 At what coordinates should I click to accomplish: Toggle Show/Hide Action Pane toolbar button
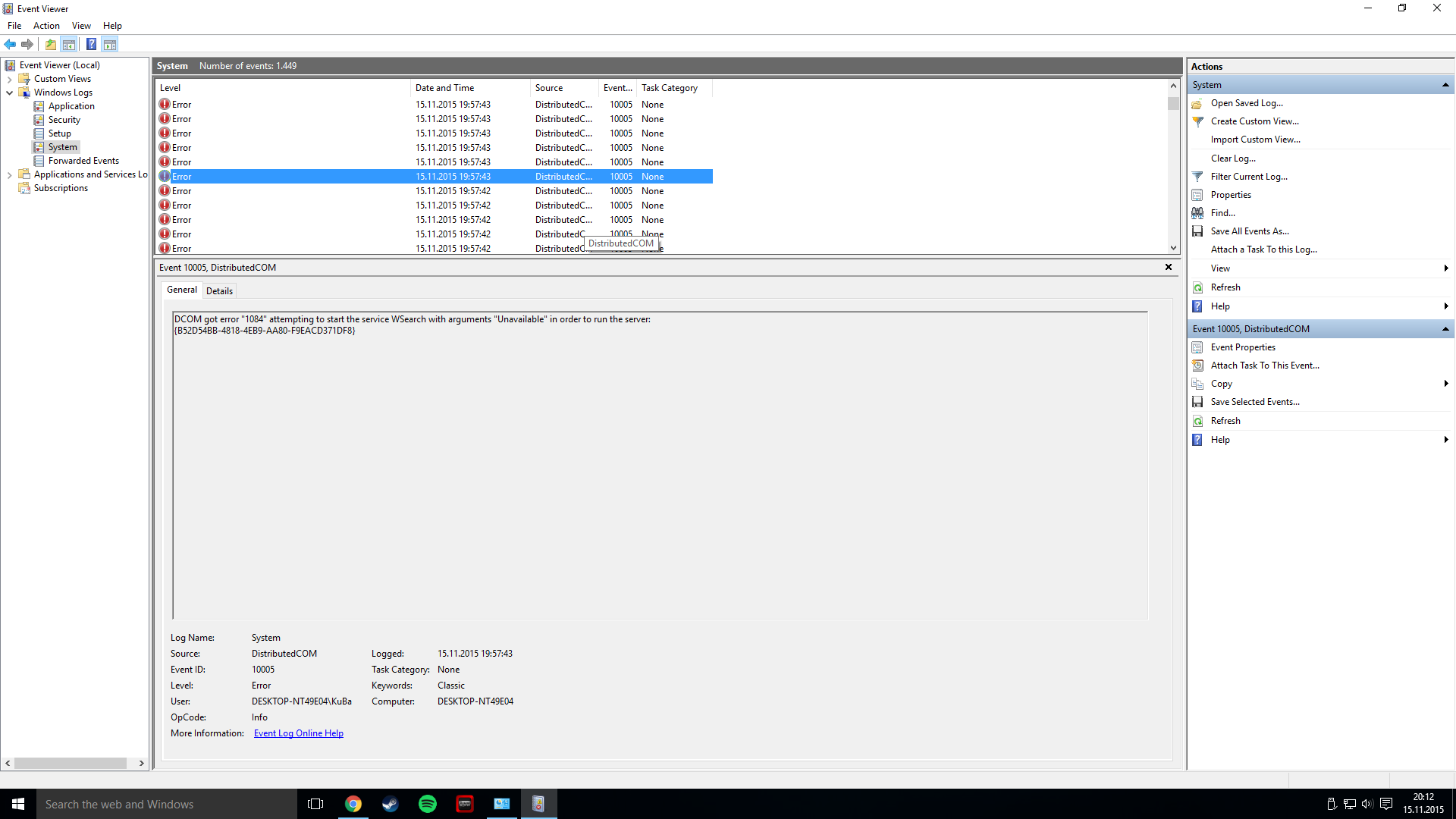tap(110, 44)
